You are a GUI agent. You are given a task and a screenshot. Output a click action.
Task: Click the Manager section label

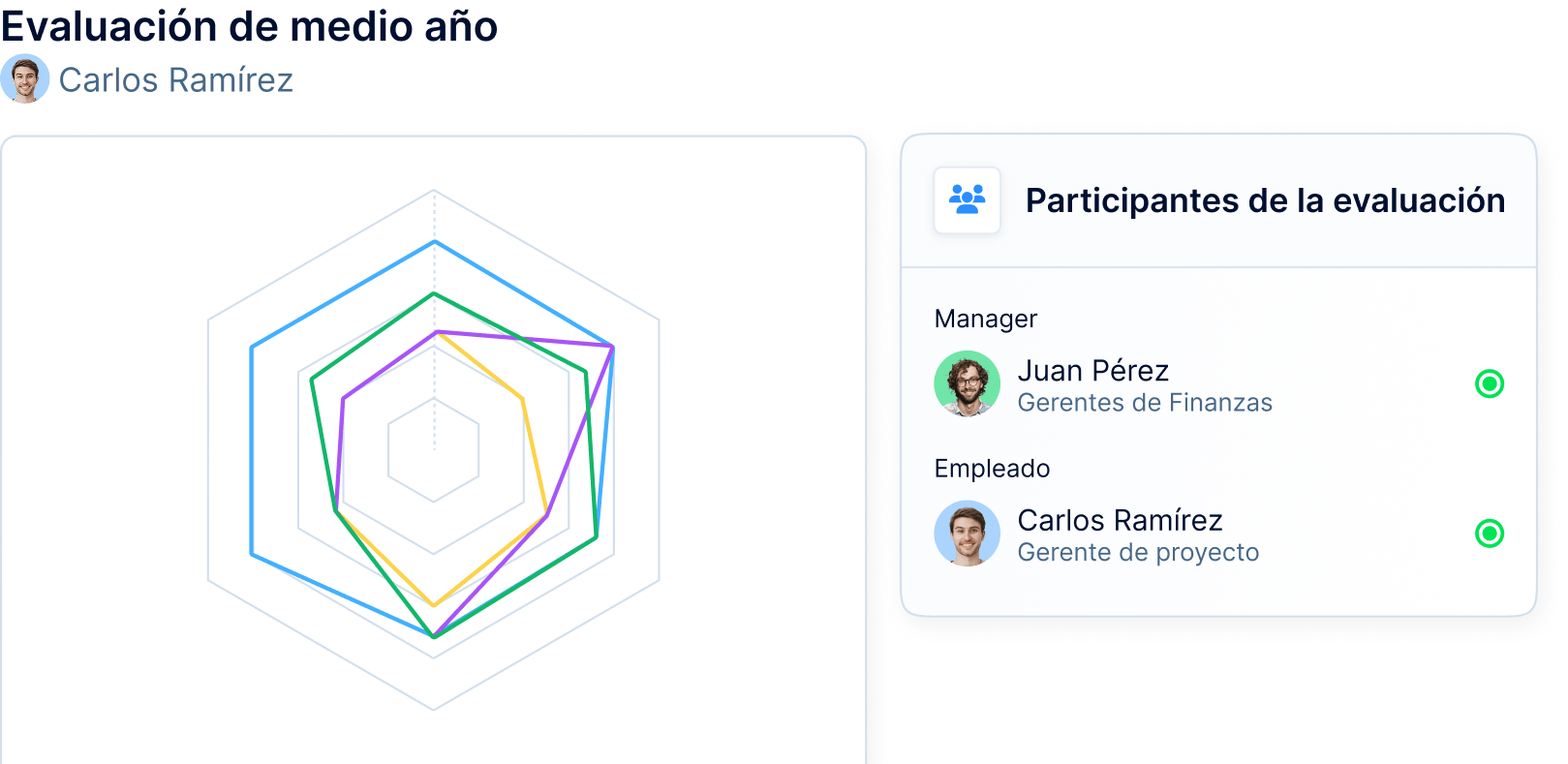985,319
